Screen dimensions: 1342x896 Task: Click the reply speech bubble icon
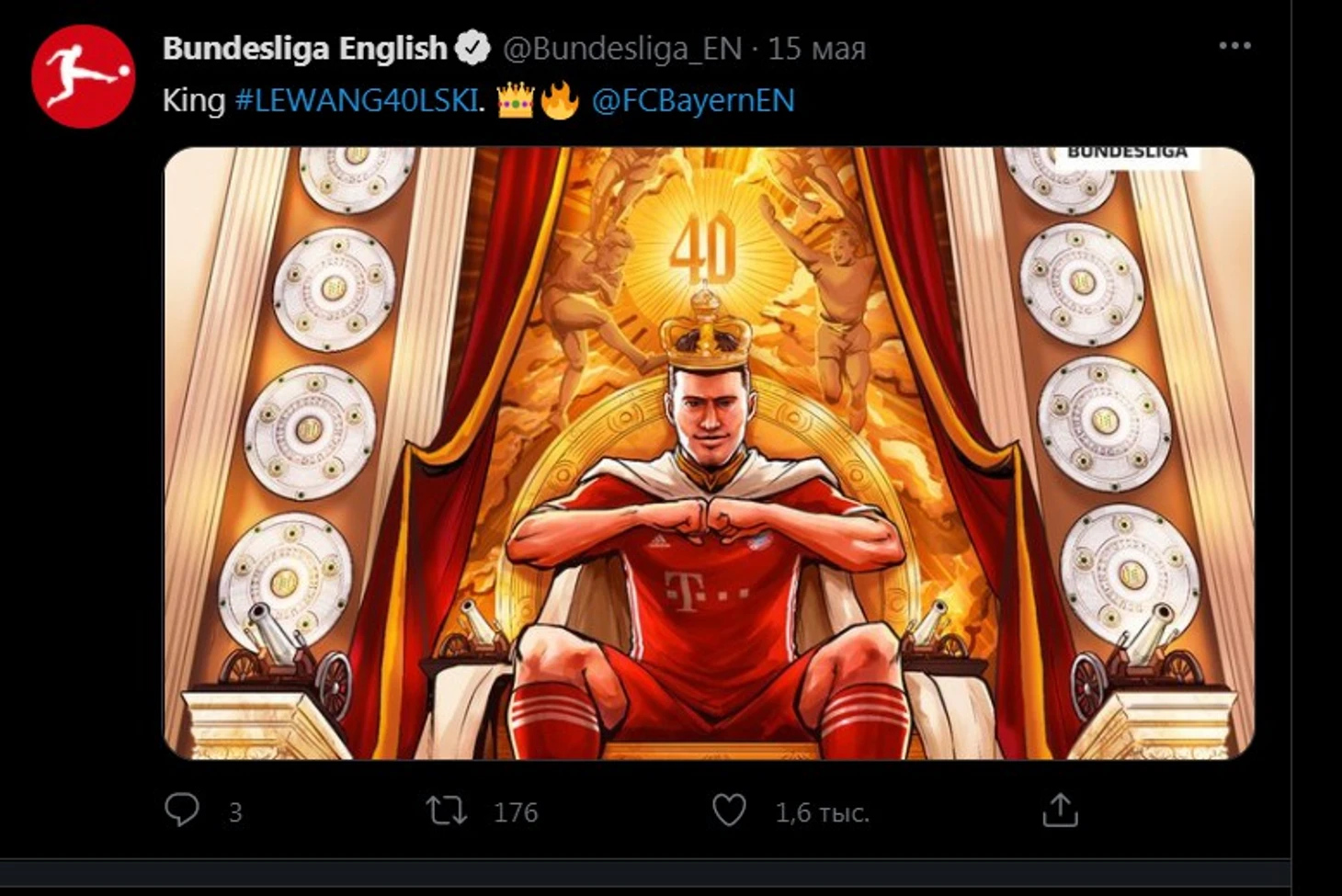[181, 810]
